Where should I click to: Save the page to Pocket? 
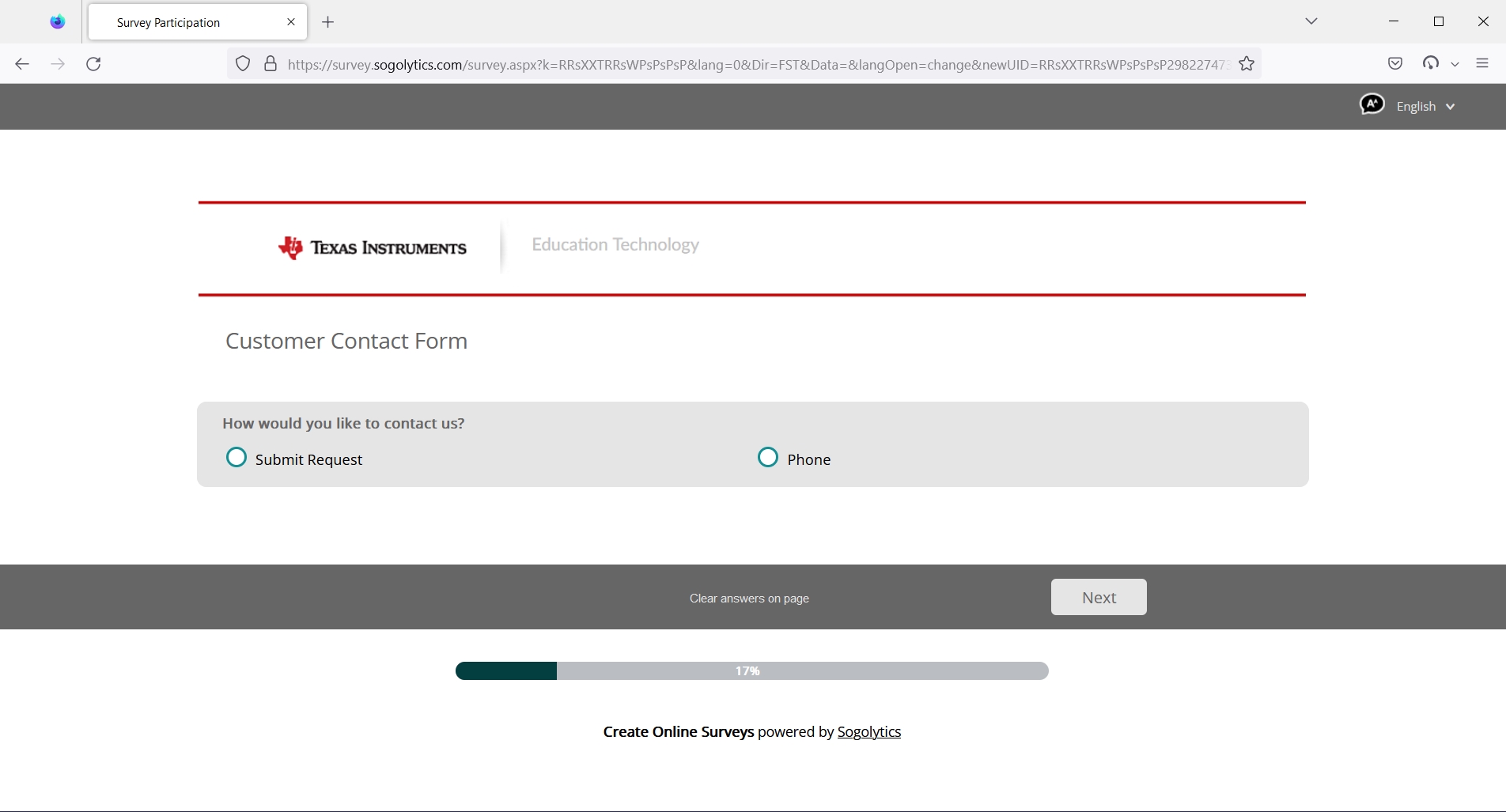tap(1394, 63)
